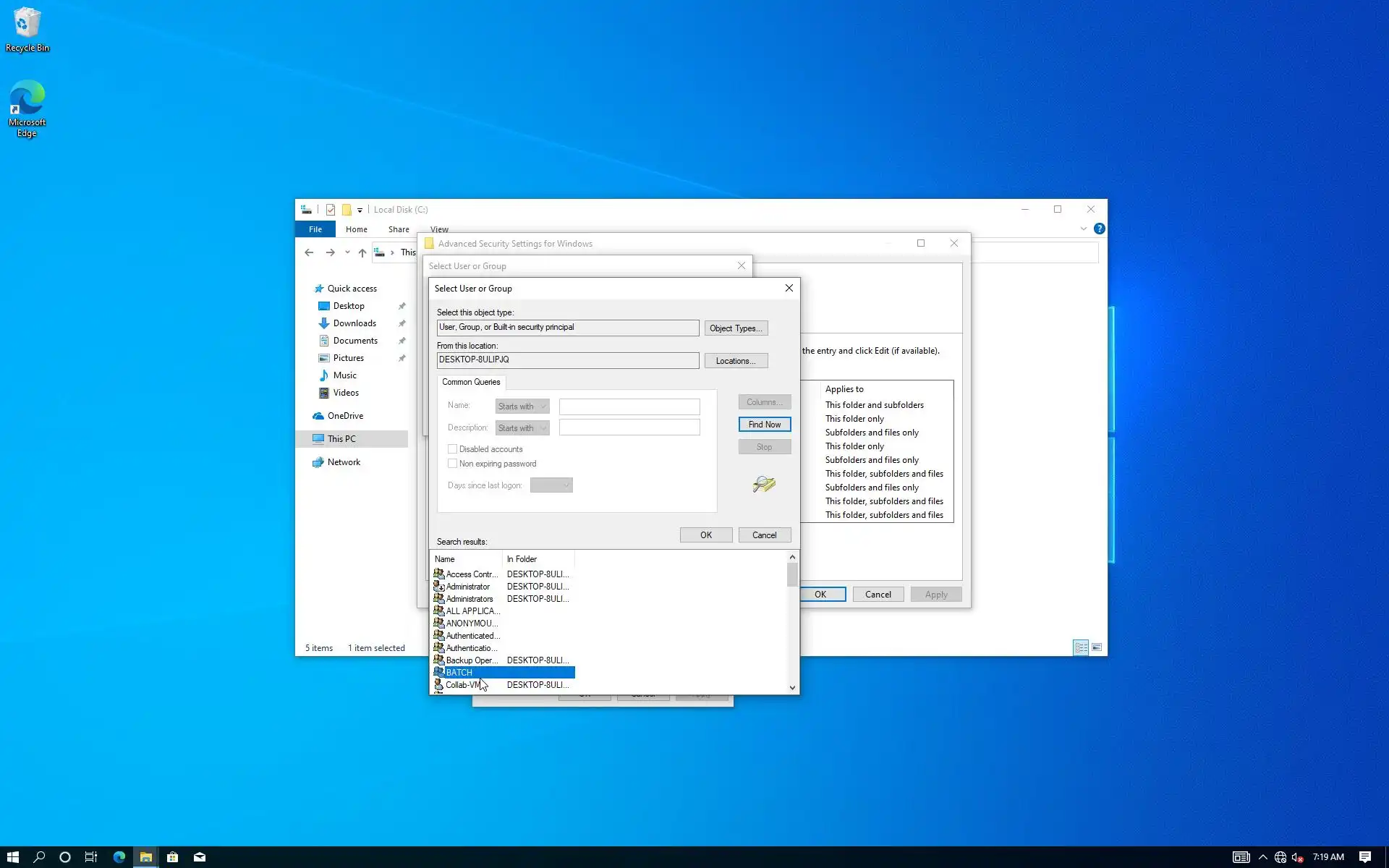Click the help question mark icon

1099,229
